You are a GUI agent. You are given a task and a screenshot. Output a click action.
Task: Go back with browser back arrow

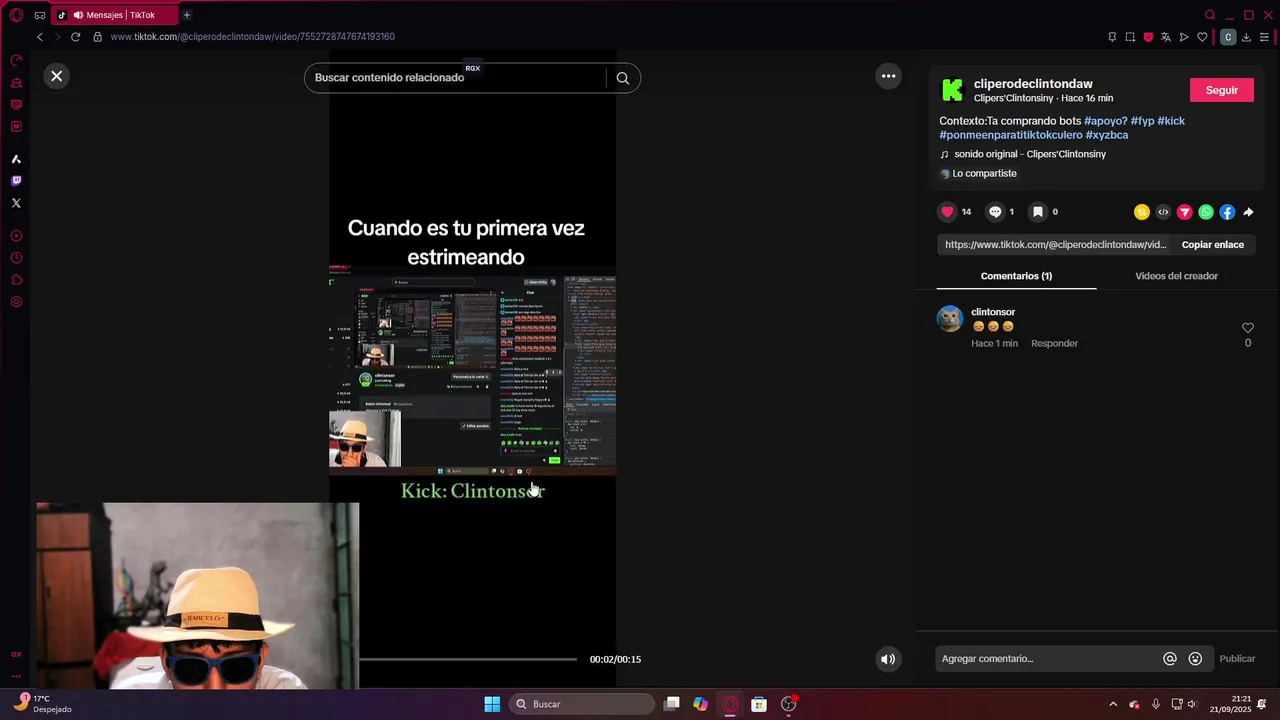click(40, 37)
